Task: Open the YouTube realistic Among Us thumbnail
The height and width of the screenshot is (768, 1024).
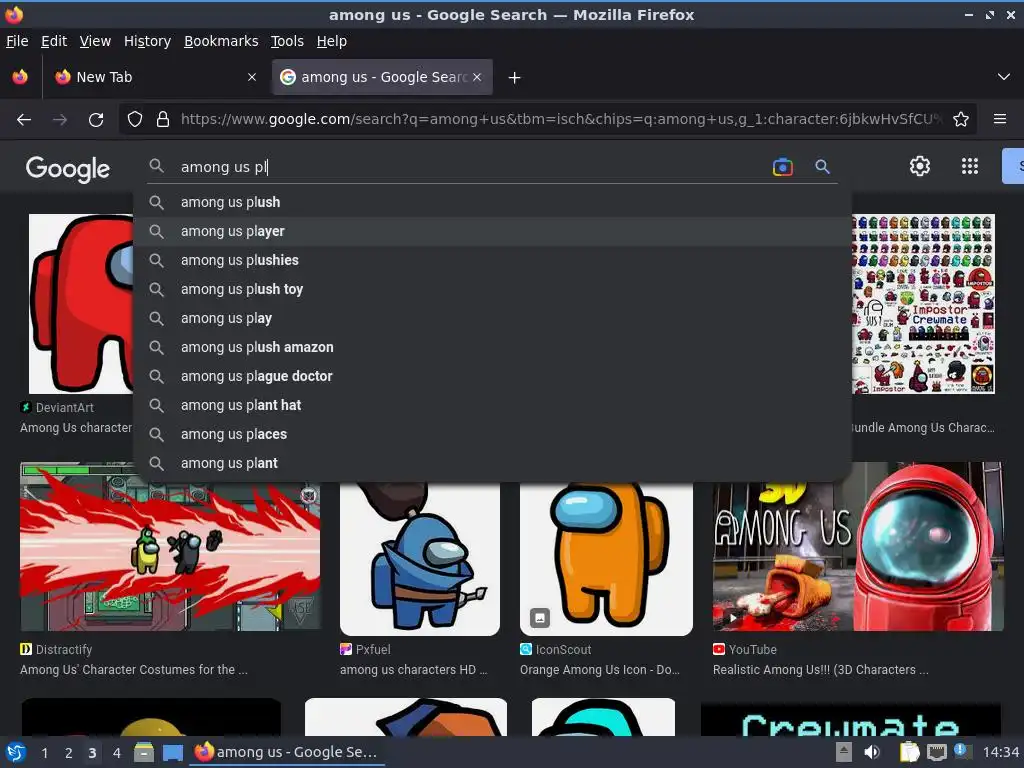Action: click(x=858, y=547)
